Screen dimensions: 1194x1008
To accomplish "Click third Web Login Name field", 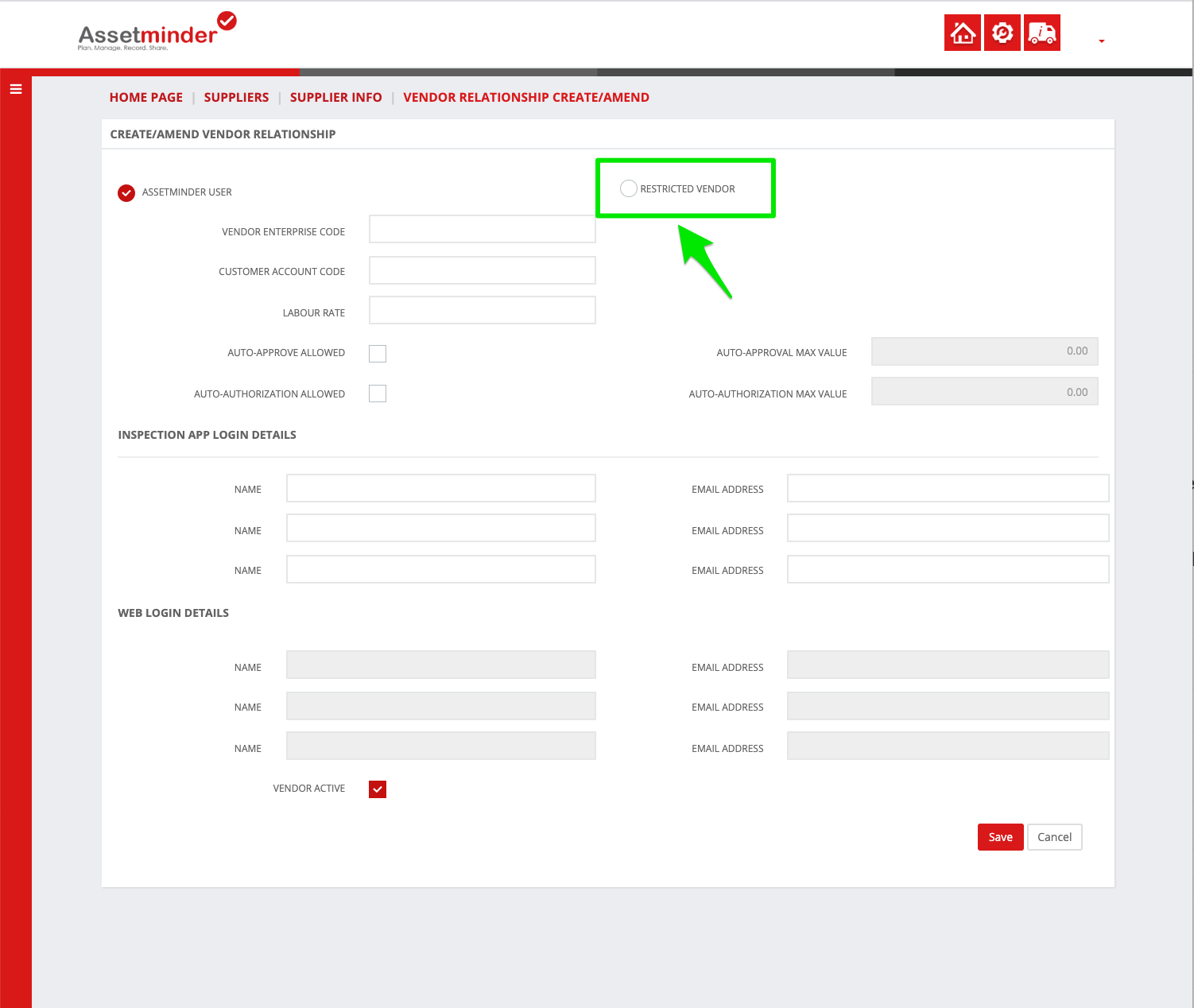I will (x=441, y=746).
